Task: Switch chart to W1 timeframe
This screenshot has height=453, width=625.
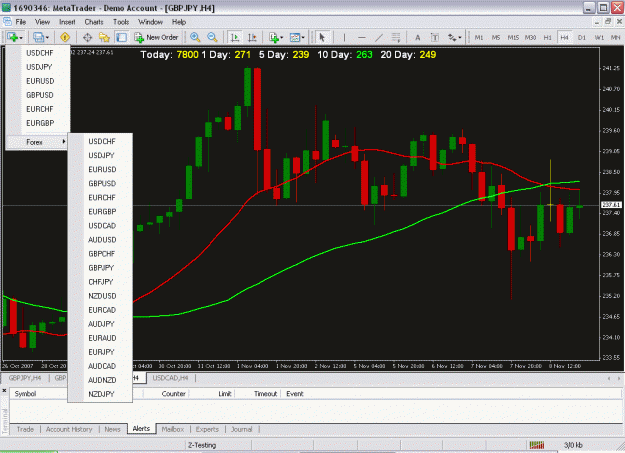Action: point(599,37)
